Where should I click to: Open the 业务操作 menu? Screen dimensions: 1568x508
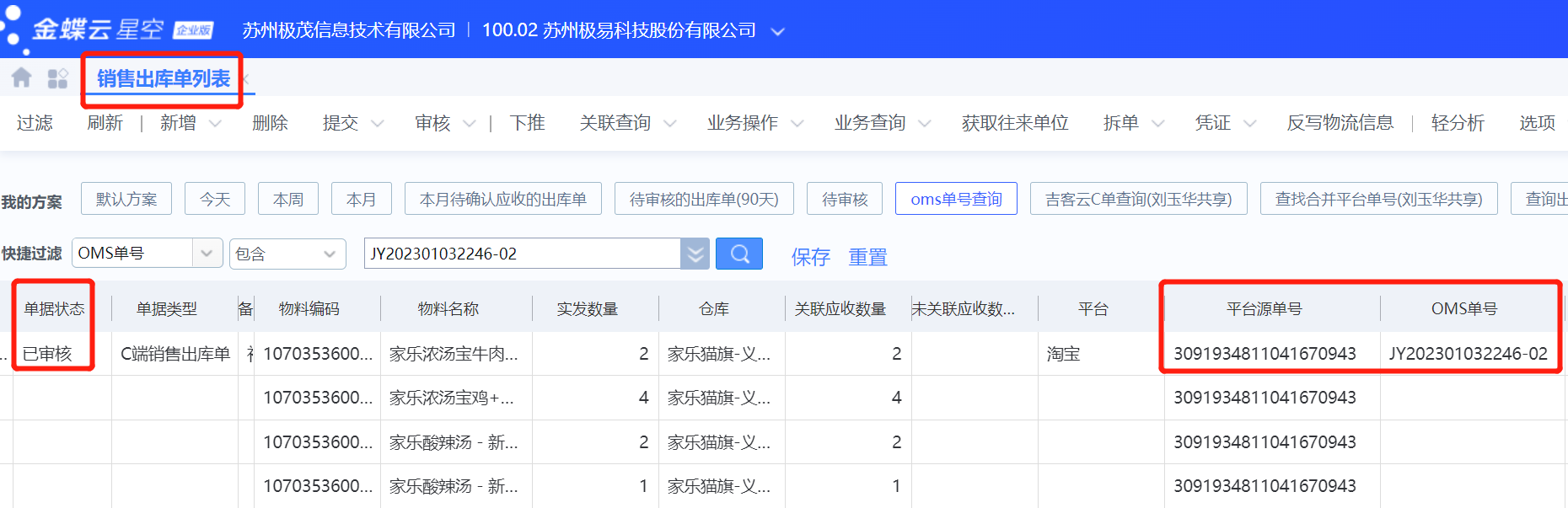743,123
